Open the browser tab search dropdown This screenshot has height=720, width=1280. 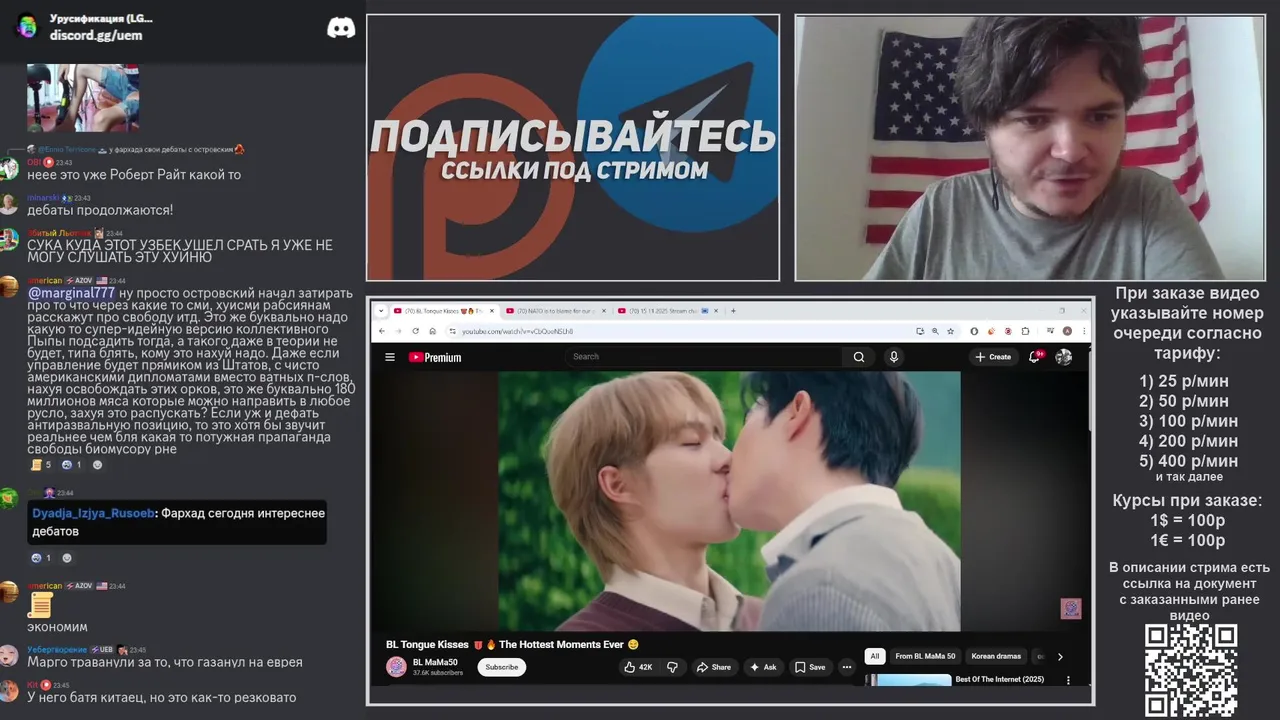point(381,311)
